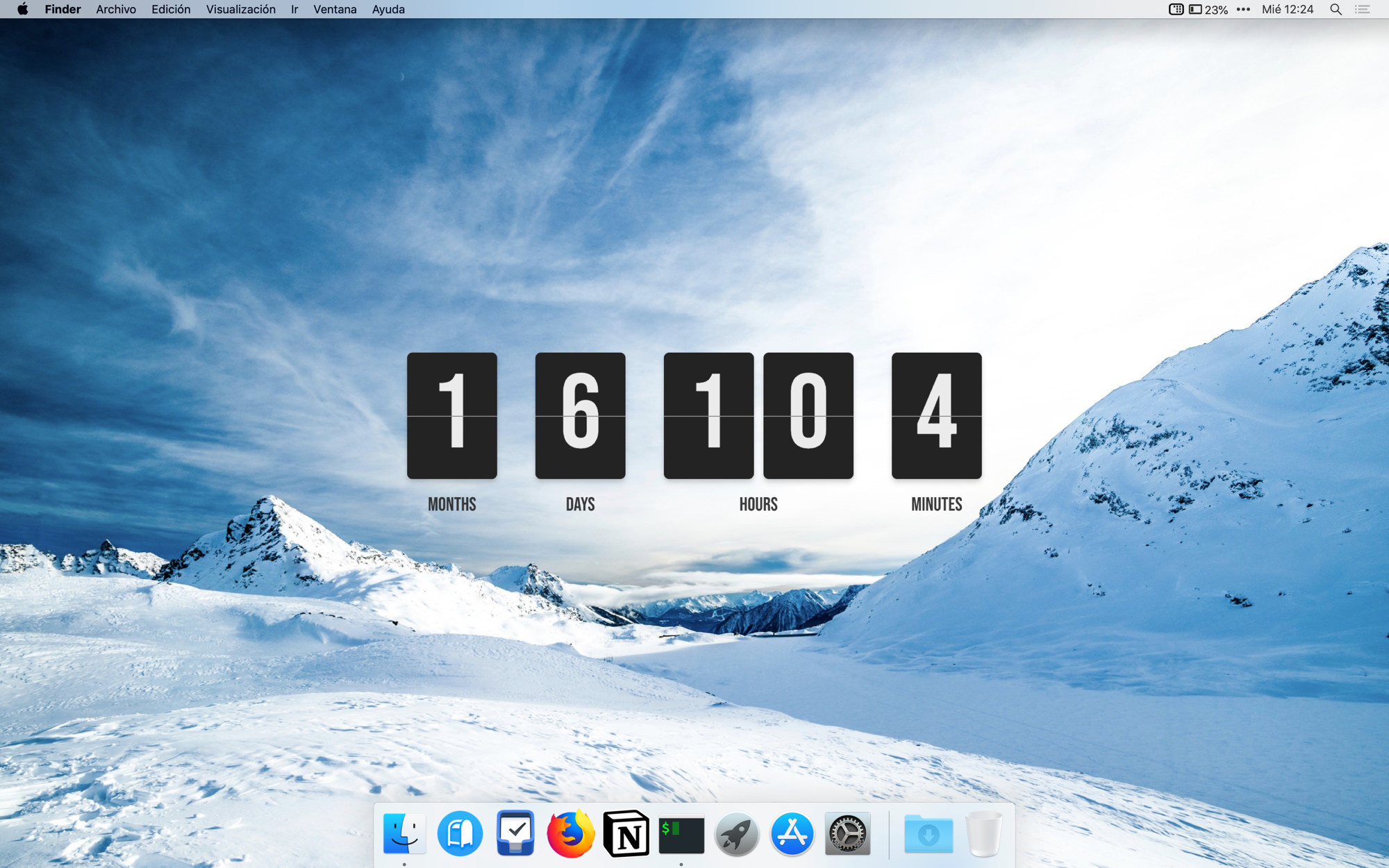
Task: Open Finder from the dock
Action: pos(404,833)
